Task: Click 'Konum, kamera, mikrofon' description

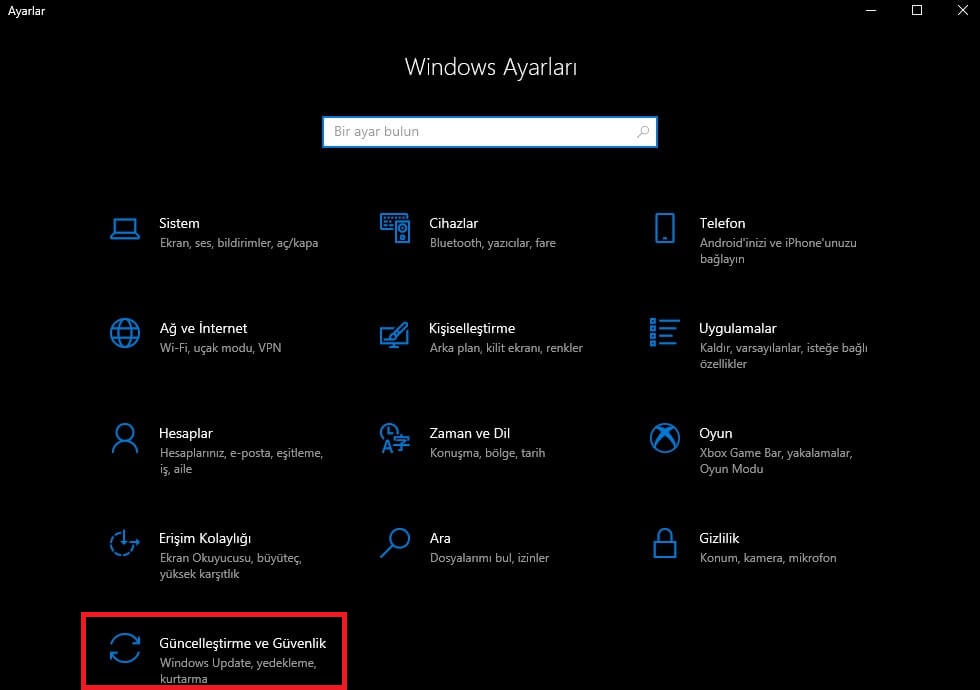Action: pyautogui.click(x=768, y=558)
